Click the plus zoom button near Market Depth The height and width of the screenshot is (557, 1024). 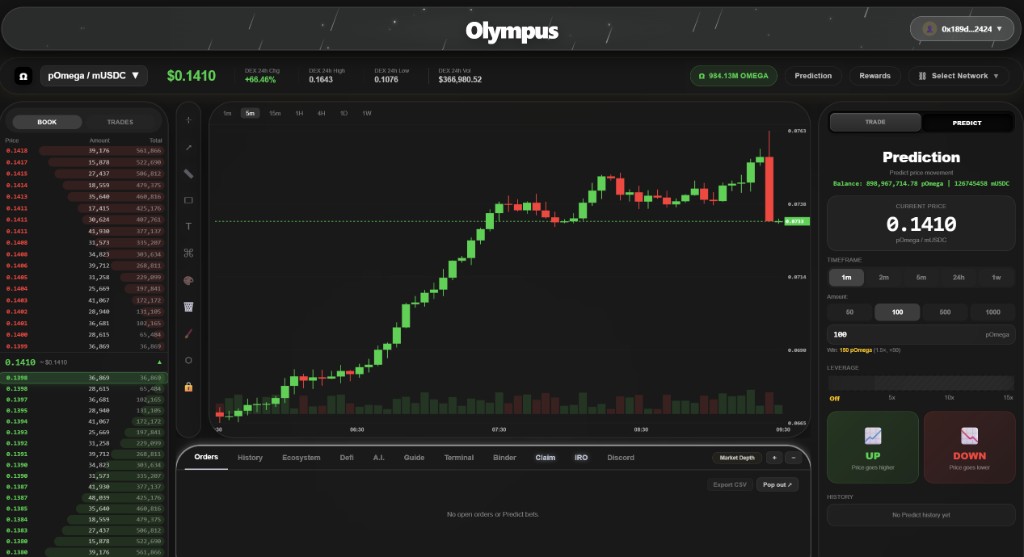tap(774, 458)
